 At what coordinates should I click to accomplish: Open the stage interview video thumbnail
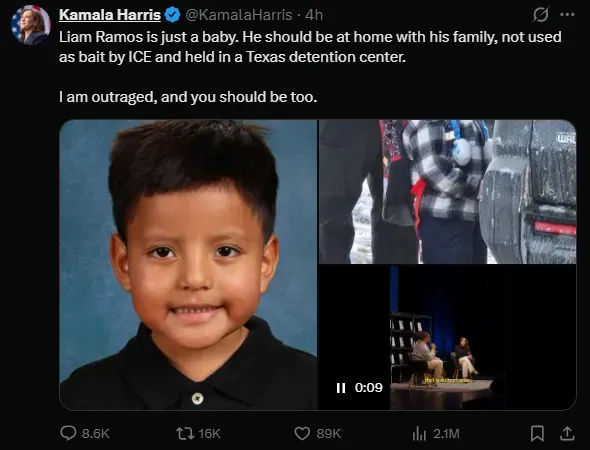(447, 338)
